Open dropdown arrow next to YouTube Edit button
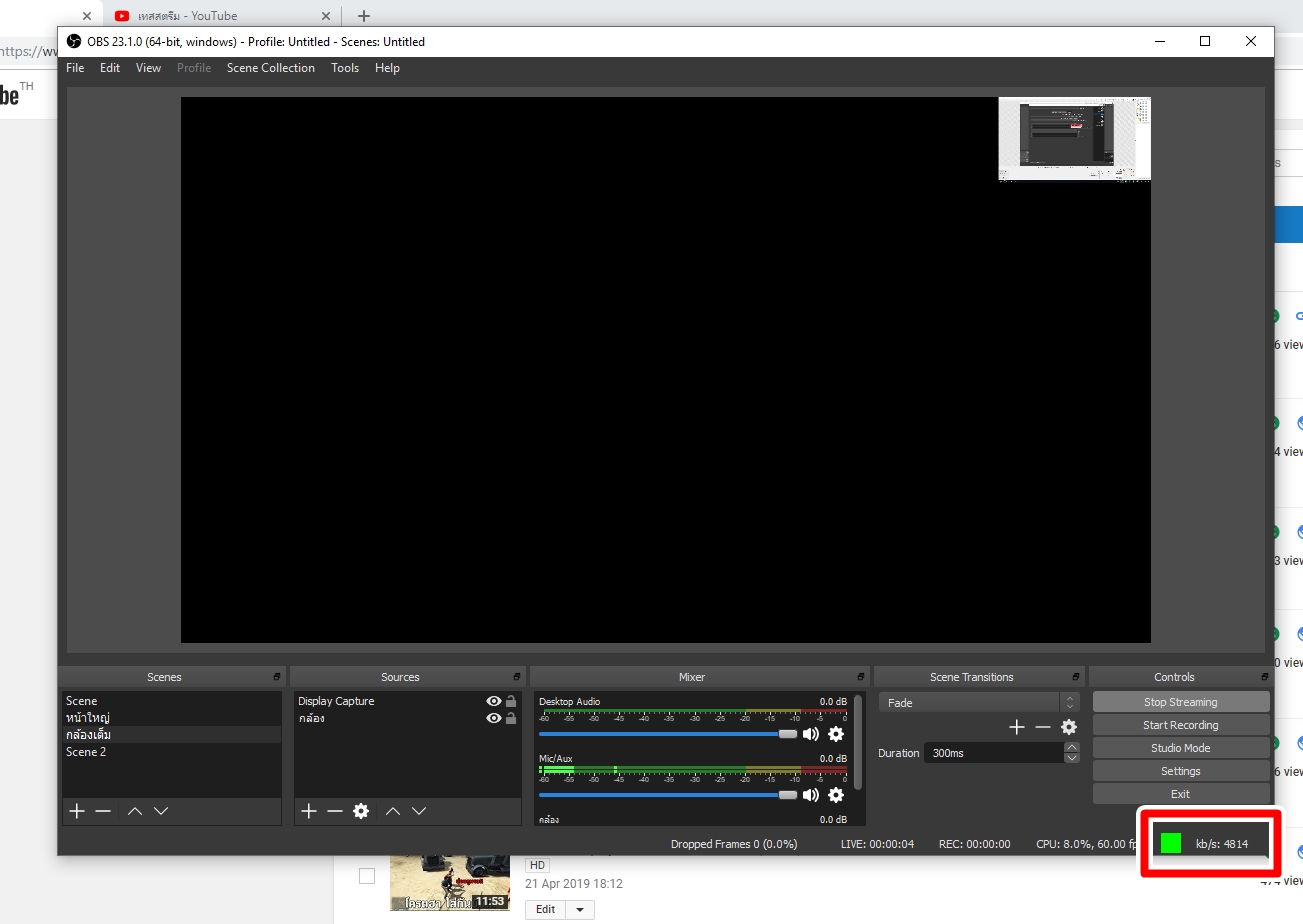1303x924 pixels. [x=580, y=909]
